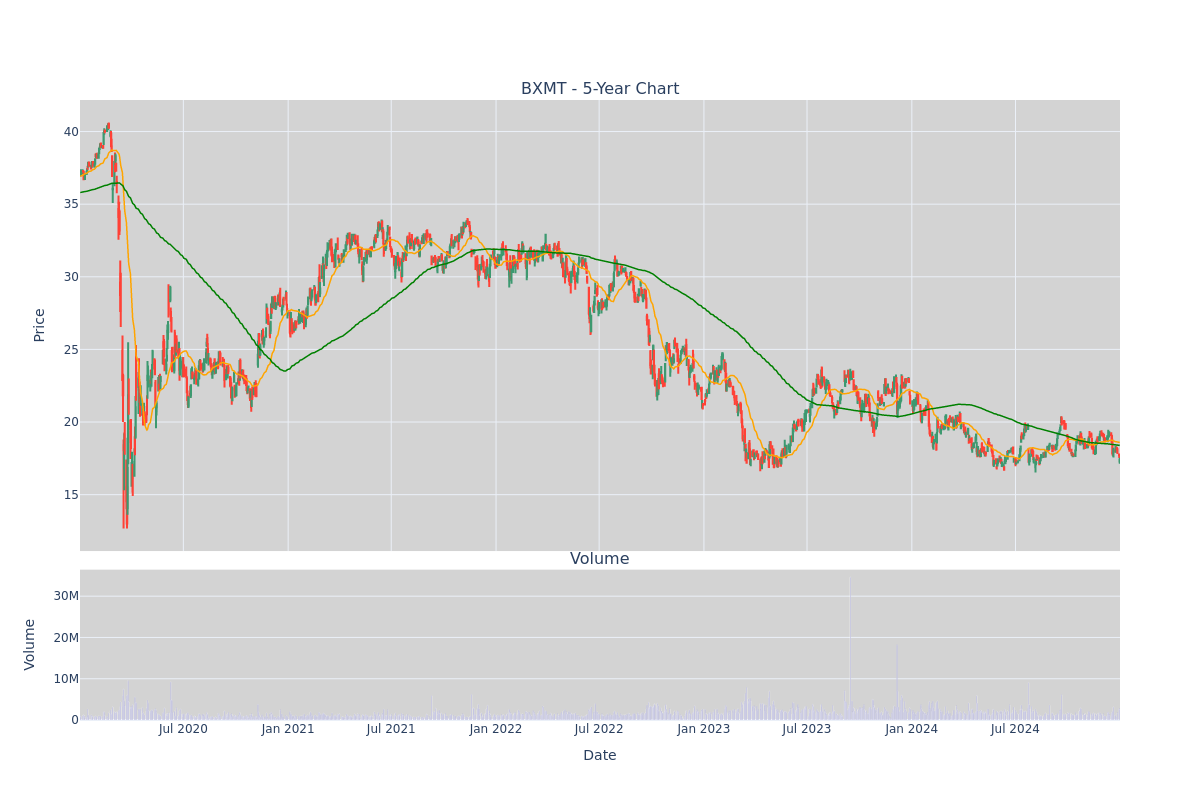Click the tallest volume bar in the volume chart
Screen dimensions: 1200x800
pos(850,647)
